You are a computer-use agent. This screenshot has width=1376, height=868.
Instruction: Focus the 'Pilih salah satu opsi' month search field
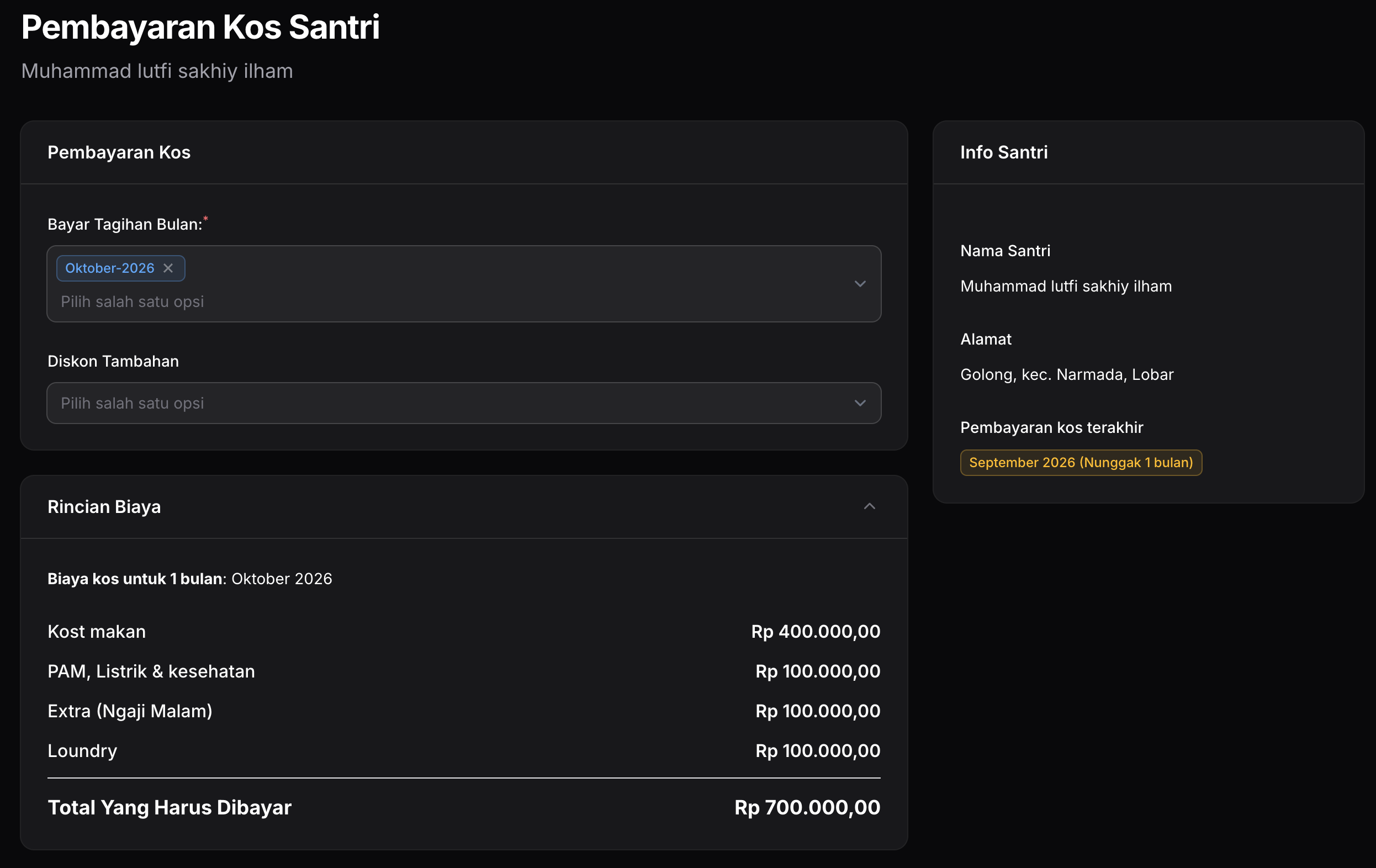[133, 301]
